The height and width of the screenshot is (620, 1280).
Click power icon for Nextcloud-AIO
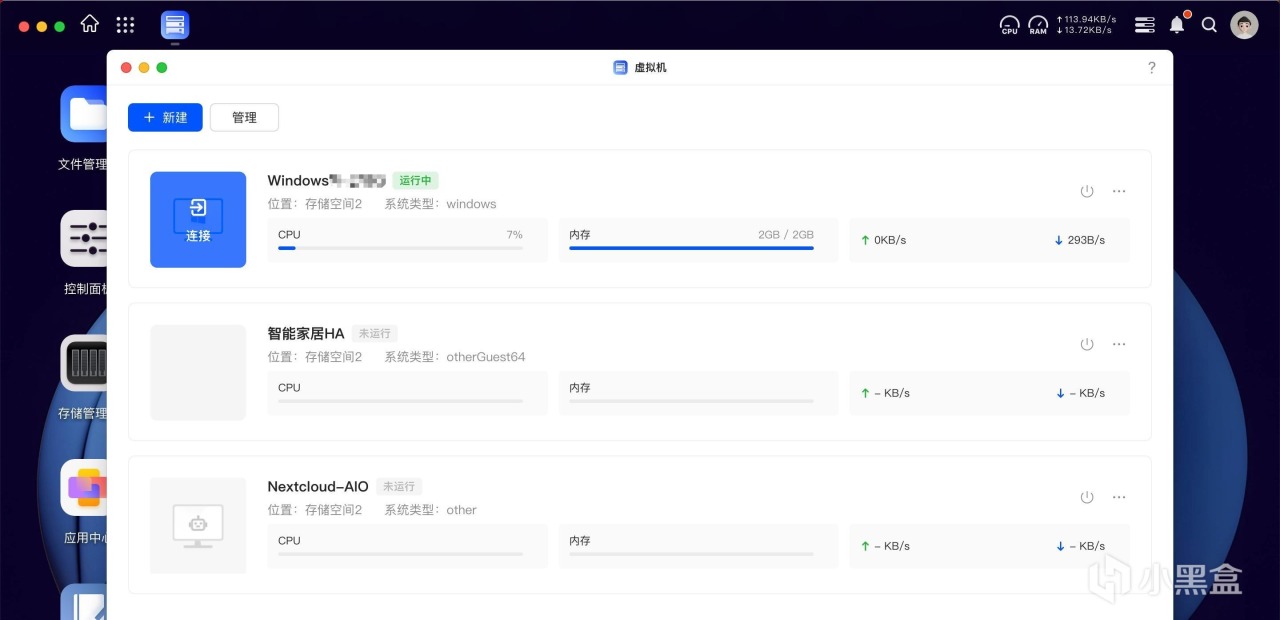point(1087,497)
